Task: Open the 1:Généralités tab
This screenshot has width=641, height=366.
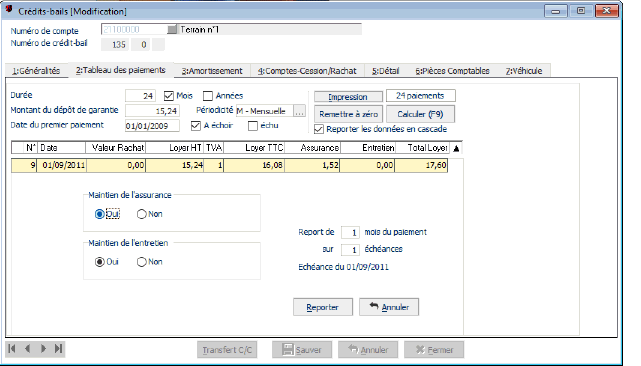Action: coord(36,71)
